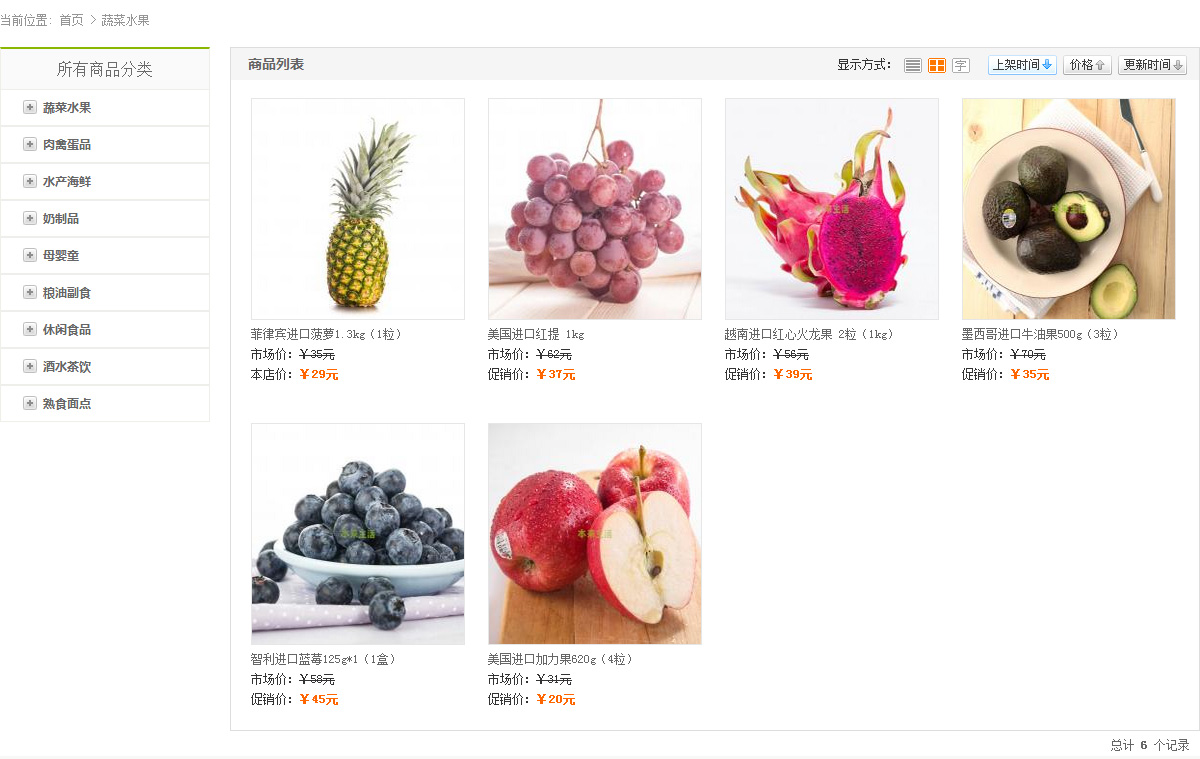View the blueberry product thumbnail
Screen dimensions: 1200x759
pyautogui.click(x=358, y=534)
